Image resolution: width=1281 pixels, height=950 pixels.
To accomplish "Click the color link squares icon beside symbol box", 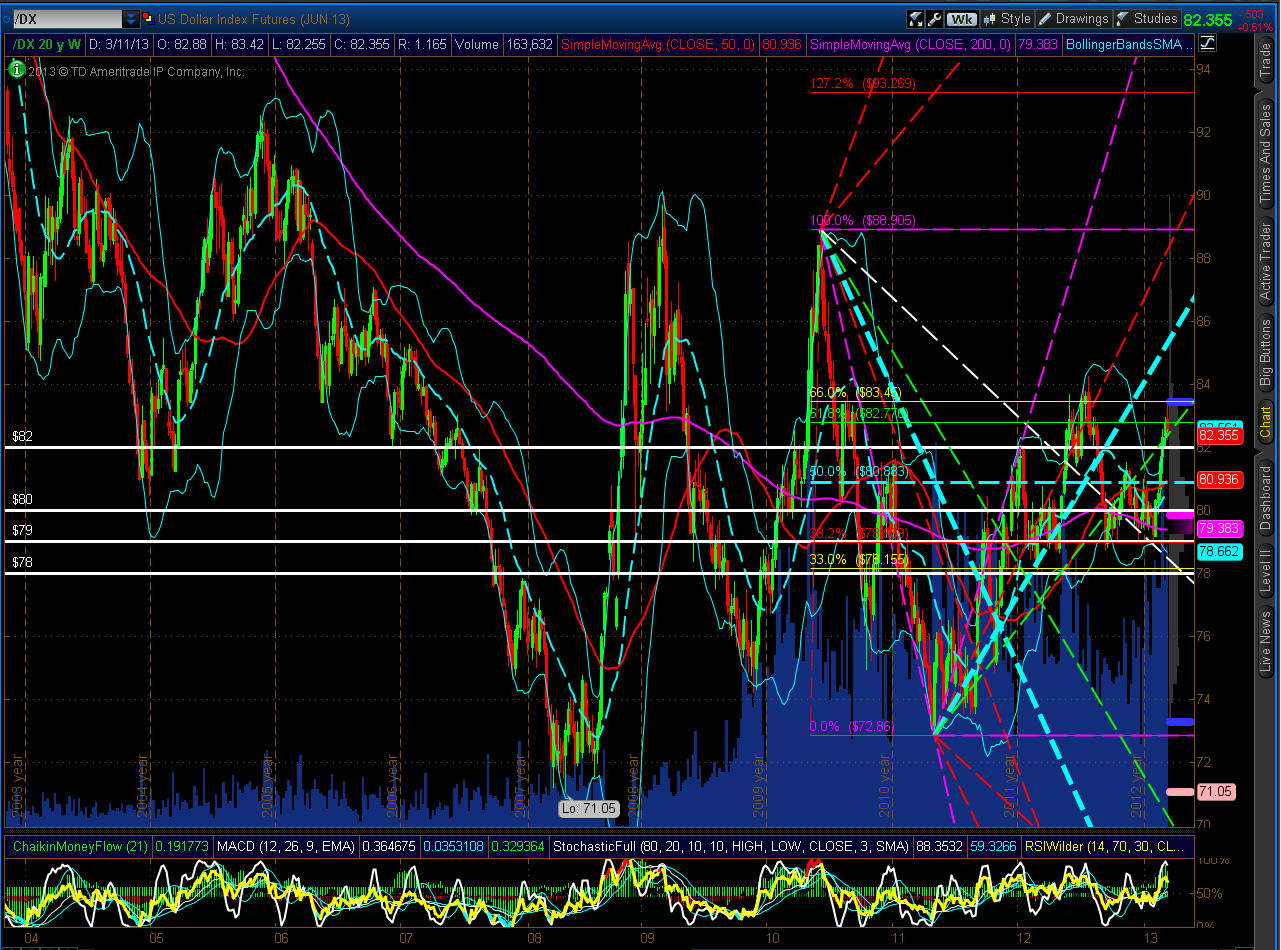I will (148, 19).
